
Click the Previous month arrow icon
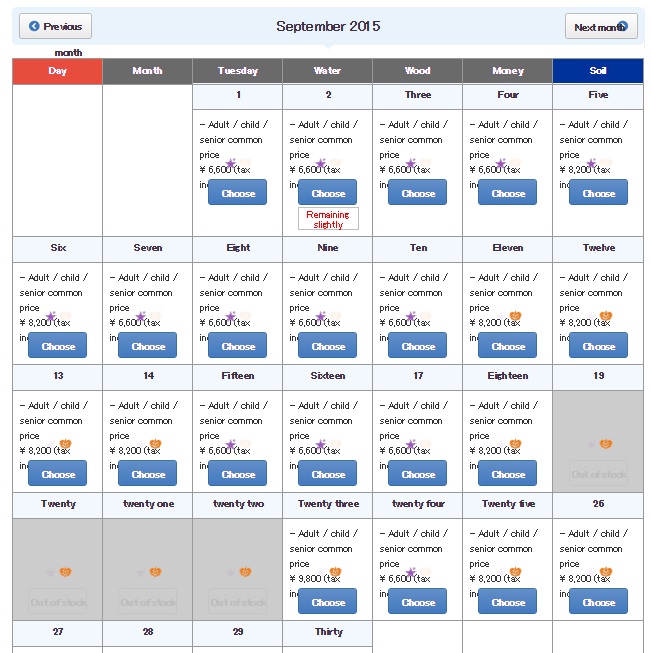[34, 26]
